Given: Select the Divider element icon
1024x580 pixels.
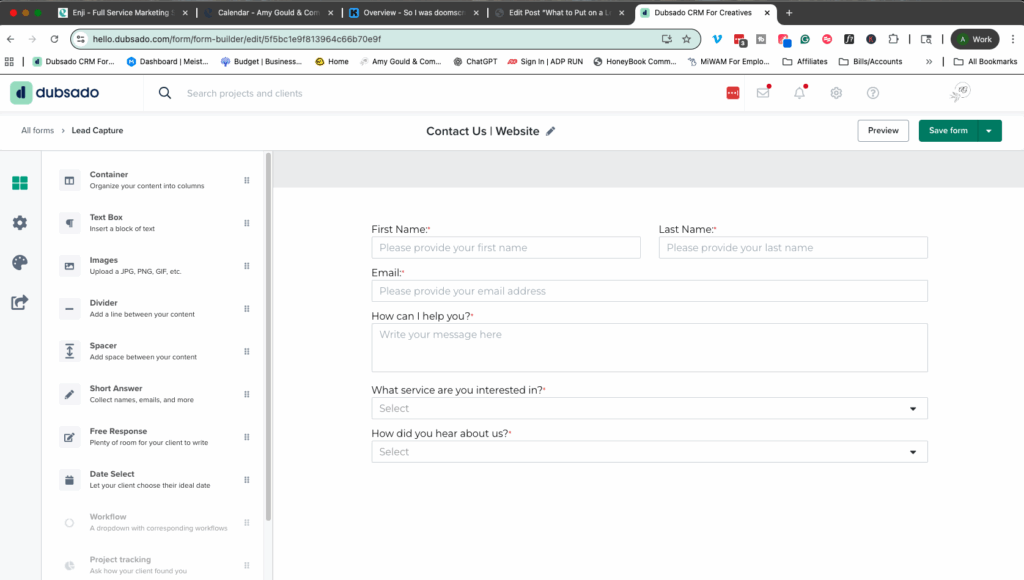Looking at the screenshot, I should 69,308.
